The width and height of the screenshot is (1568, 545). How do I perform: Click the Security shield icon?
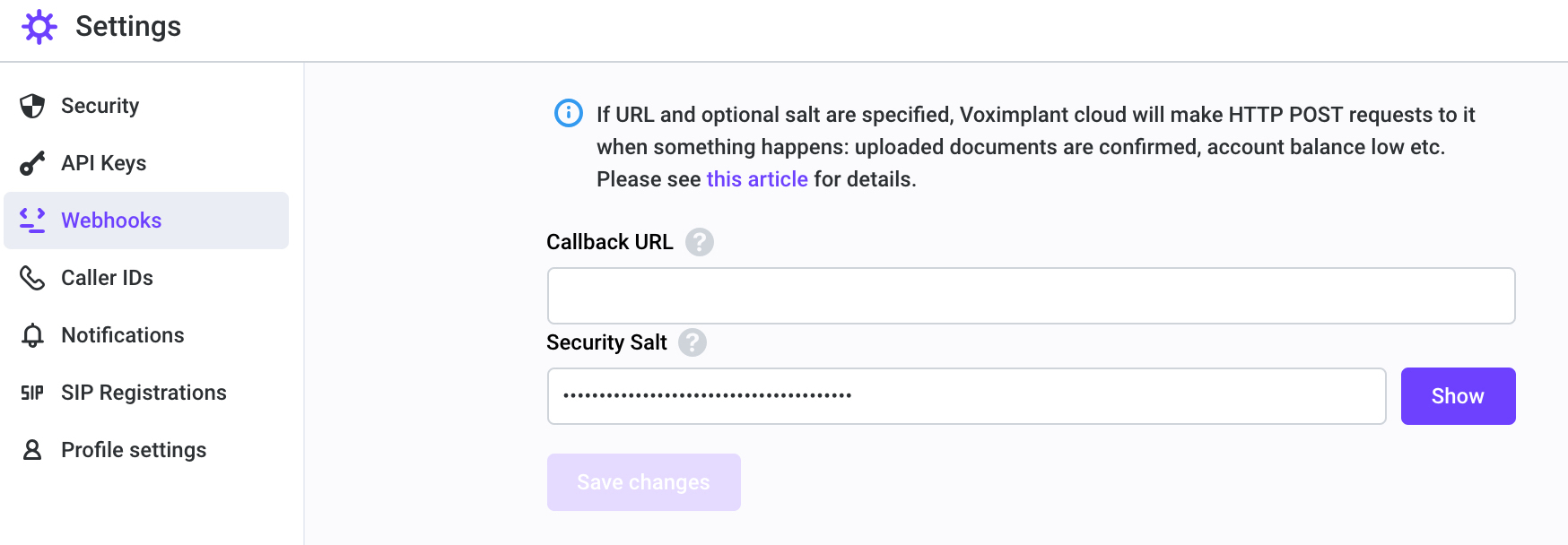point(32,106)
